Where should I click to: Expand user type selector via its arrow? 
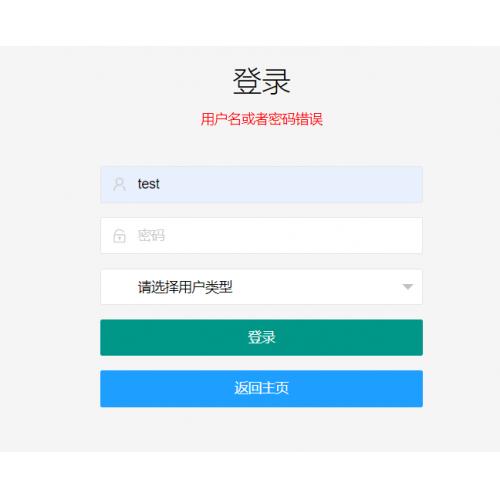point(408,287)
